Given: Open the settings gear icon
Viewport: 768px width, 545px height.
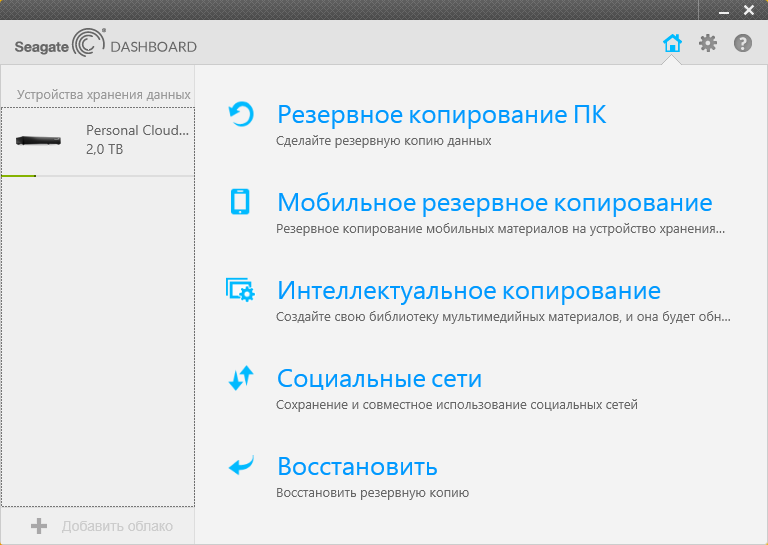Looking at the screenshot, I should coord(708,43).
